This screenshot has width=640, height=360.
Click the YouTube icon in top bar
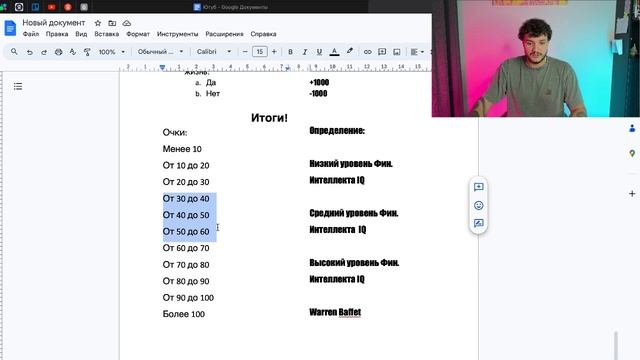(x=51, y=7)
